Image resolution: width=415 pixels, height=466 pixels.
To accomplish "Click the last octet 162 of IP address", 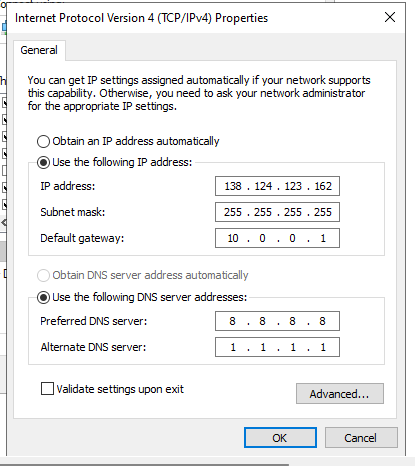I will pos(323,186).
